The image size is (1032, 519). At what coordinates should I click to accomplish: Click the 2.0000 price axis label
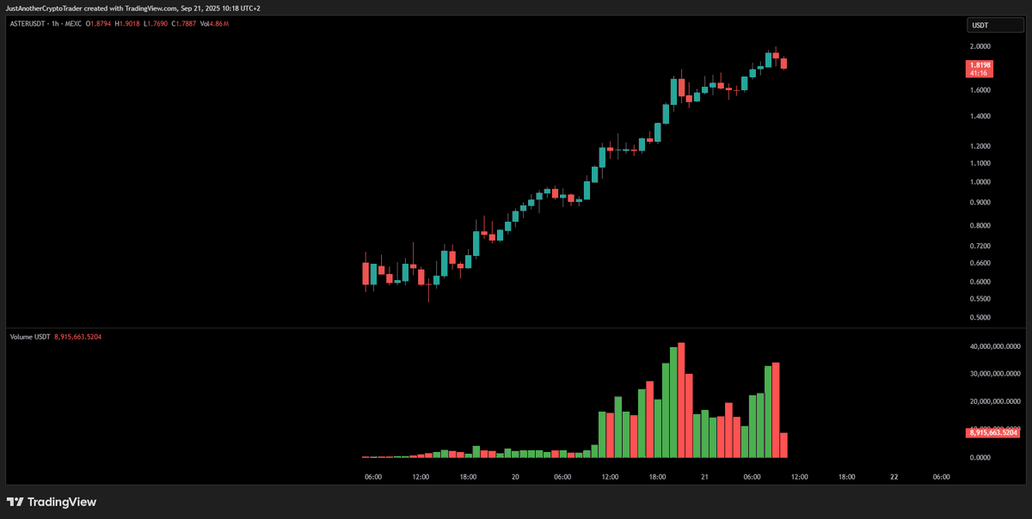tap(980, 47)
